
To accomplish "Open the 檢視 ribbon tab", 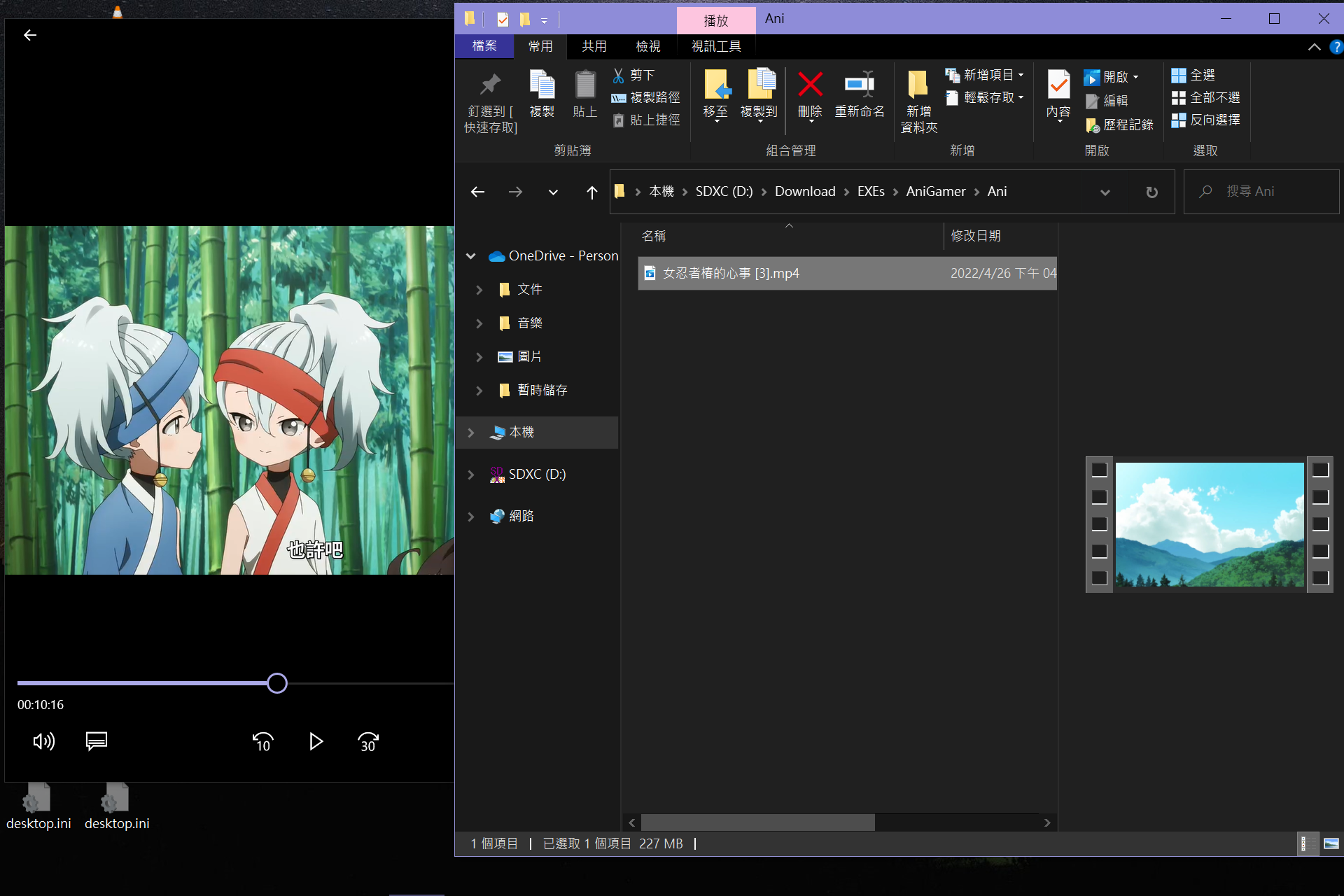I will click(x=647, y=46).
